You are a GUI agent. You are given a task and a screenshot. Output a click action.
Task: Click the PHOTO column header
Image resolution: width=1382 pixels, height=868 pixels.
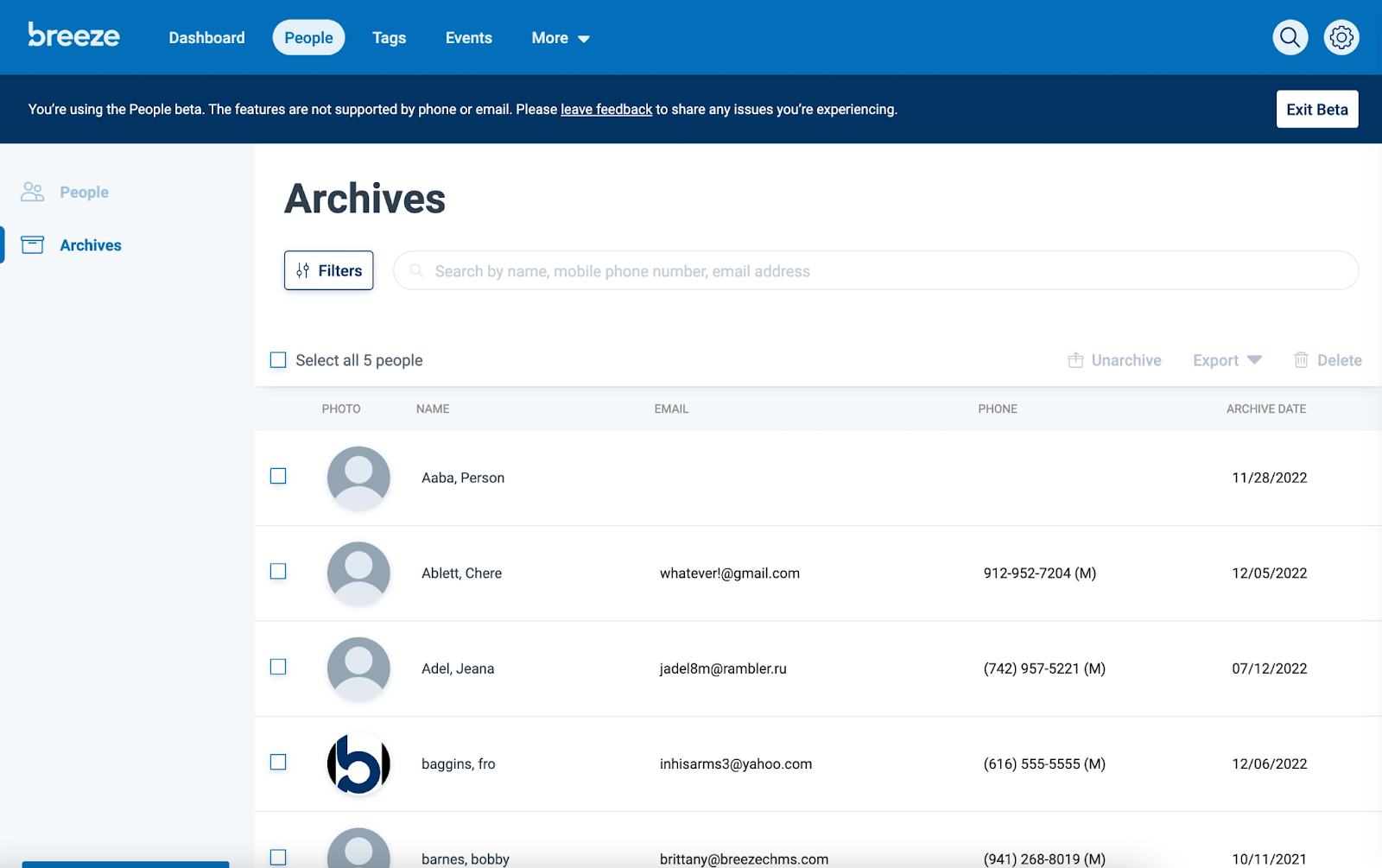pyautogui.click(x=341, y=409)
